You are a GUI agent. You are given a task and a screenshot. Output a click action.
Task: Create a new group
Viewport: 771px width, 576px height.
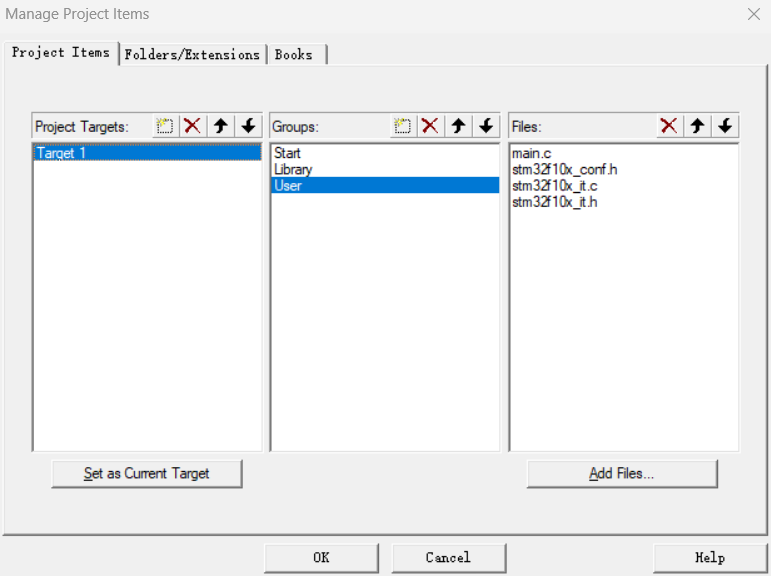403,126
